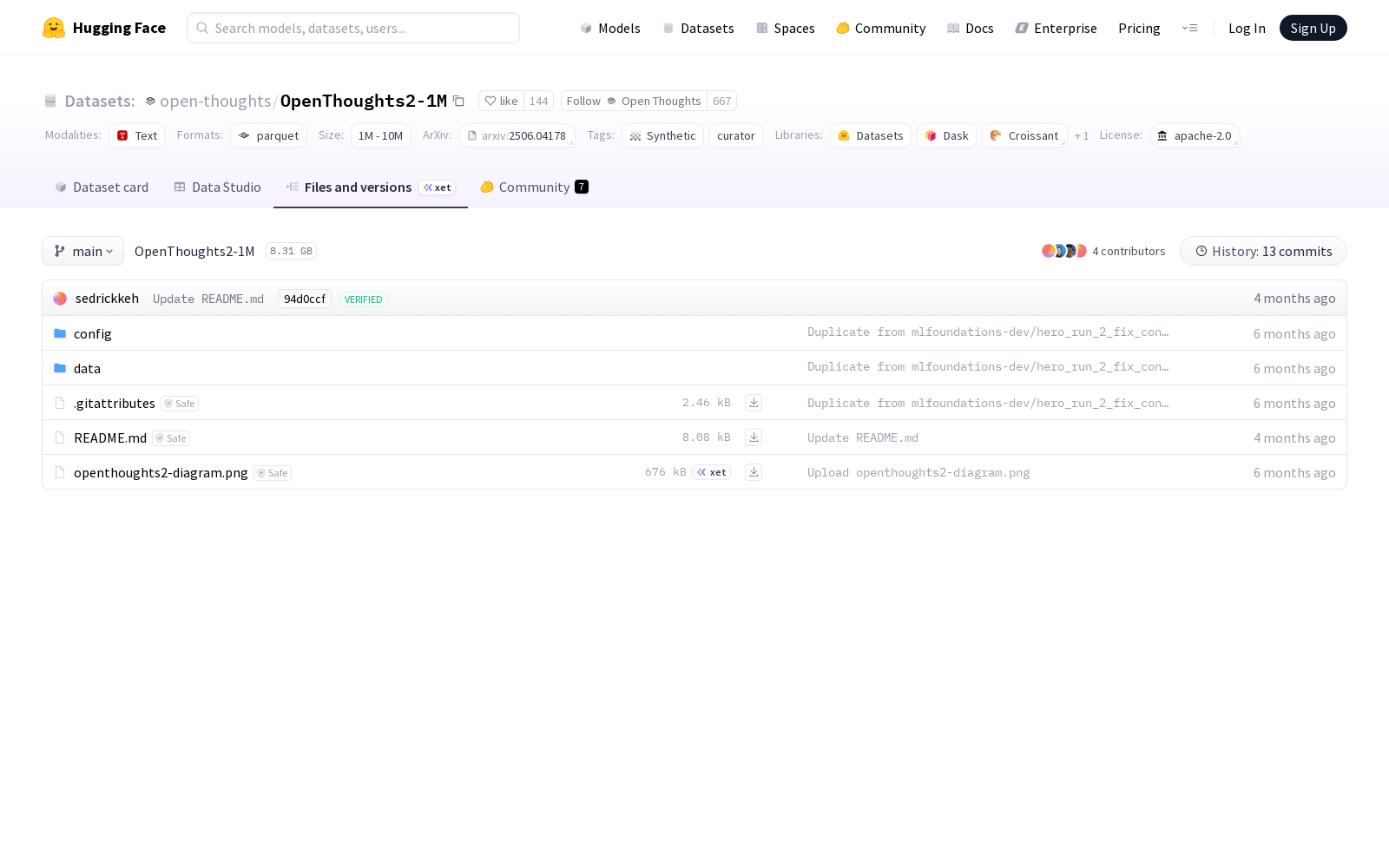The height and width of the screenshot is (868, 1389).
Task: Click the parquet format tag
Action: [268, 135]
